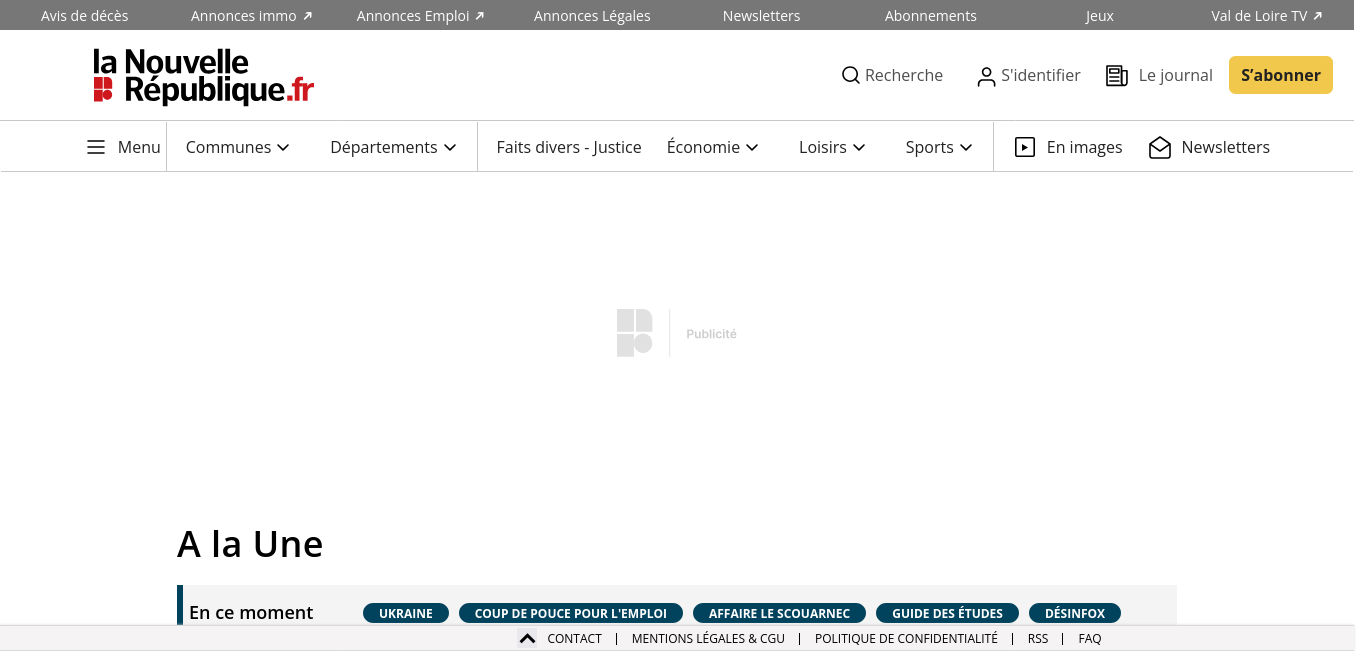Image resolution: width=1366 pixels, height=651 pixels.
Task: Click the Le journal text link
Action: pos(1176,75)
